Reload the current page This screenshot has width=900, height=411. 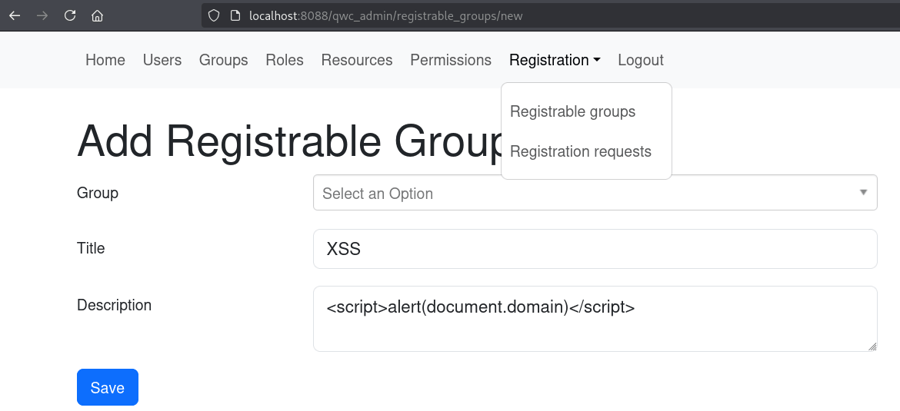[x=69, y=16]
